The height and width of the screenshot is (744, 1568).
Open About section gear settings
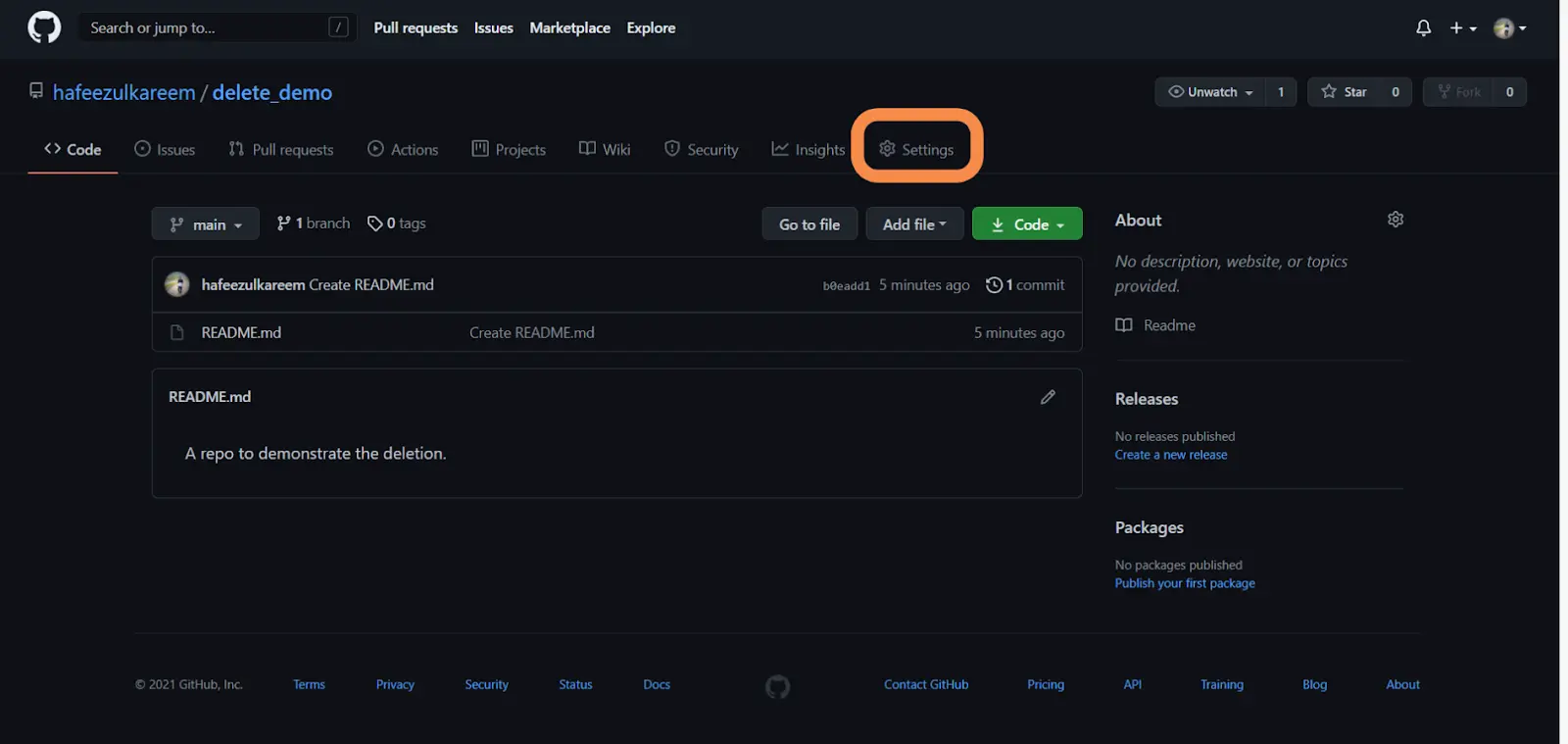[x=1396, y=220]
